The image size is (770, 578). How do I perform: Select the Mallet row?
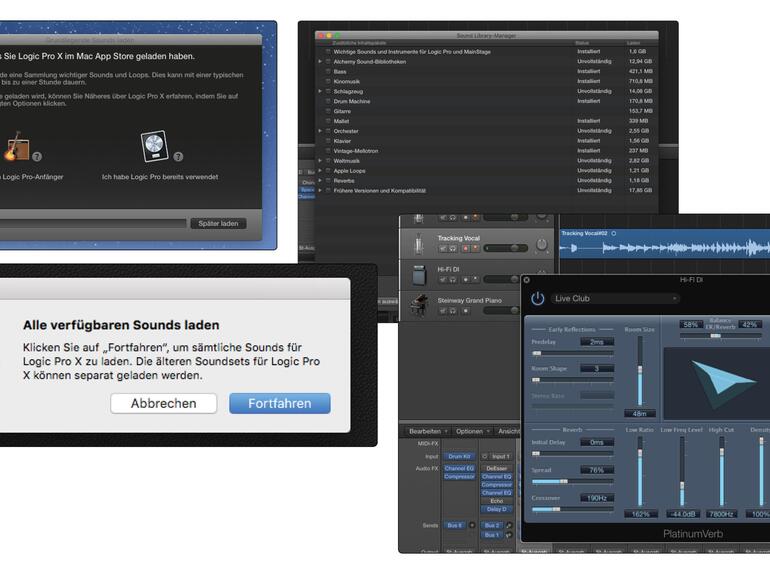[x=487, y=121]
